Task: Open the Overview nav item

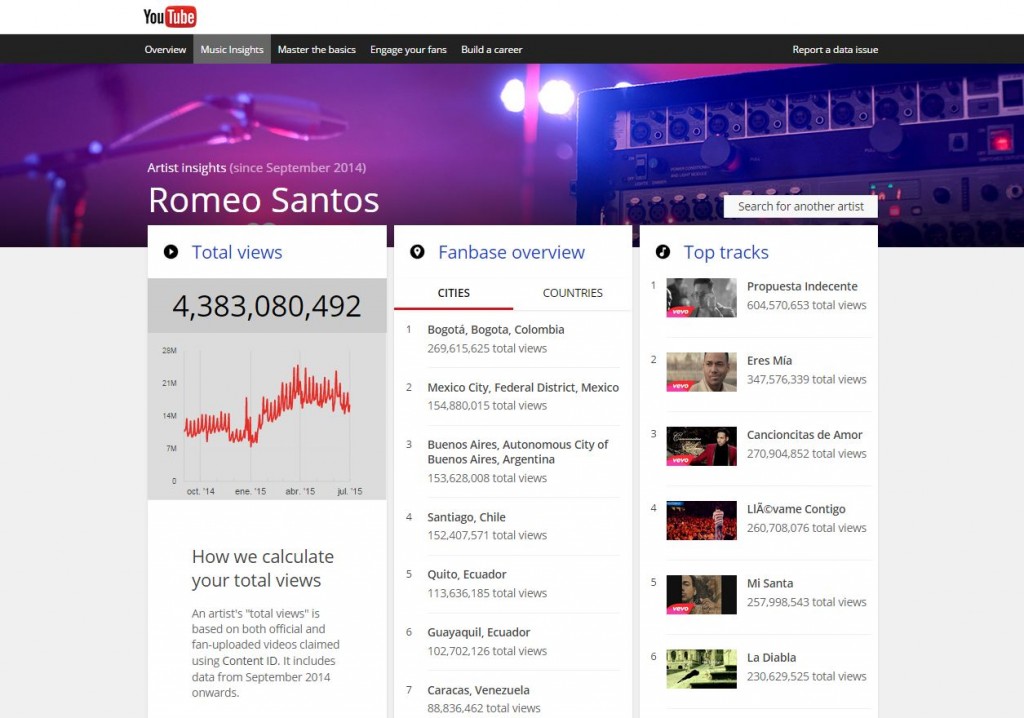Action: (x=165, y=50)
